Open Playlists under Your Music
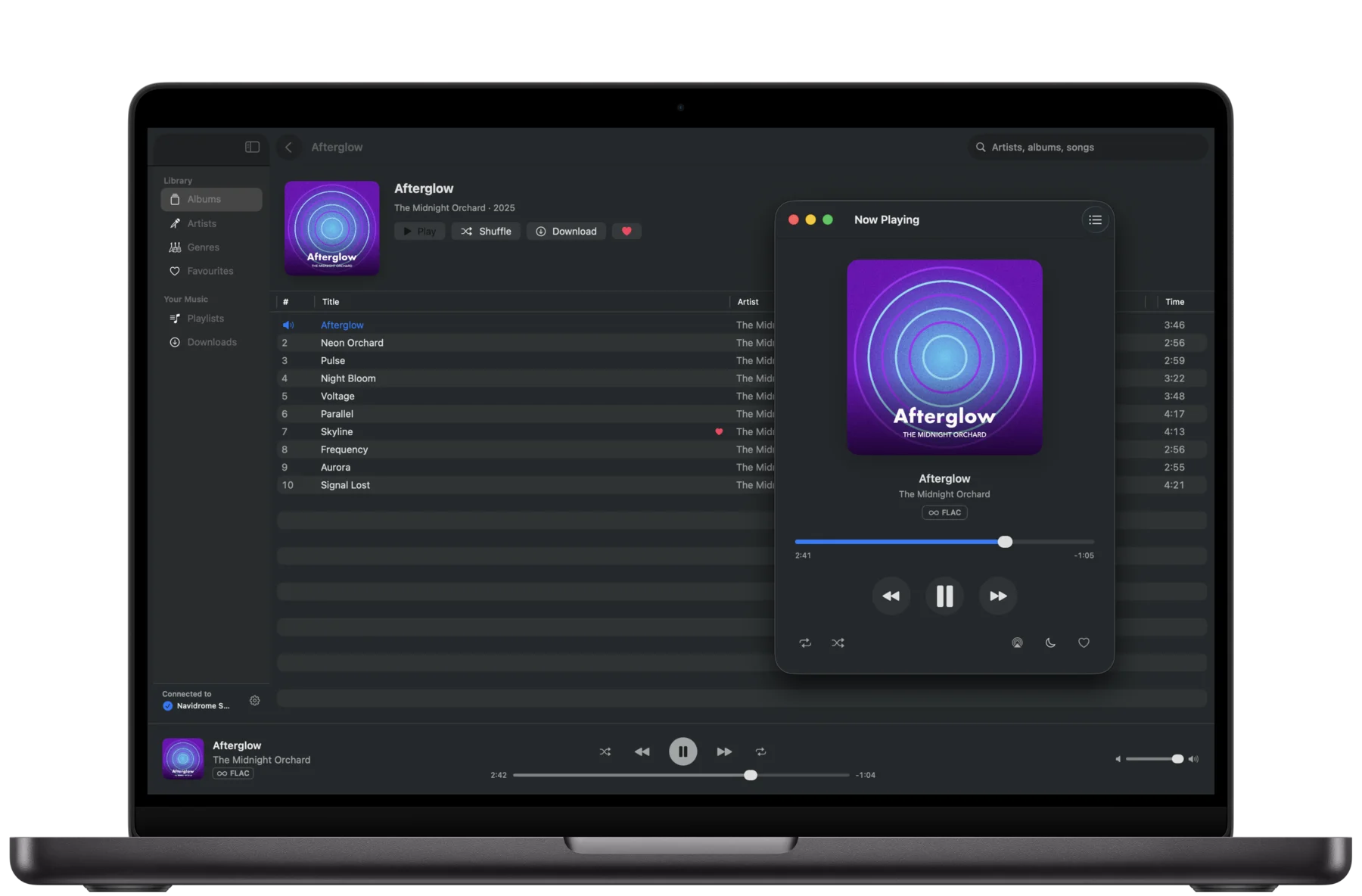Image resolution: width=1362 pixels, height=896 pixels. point(212,319)
